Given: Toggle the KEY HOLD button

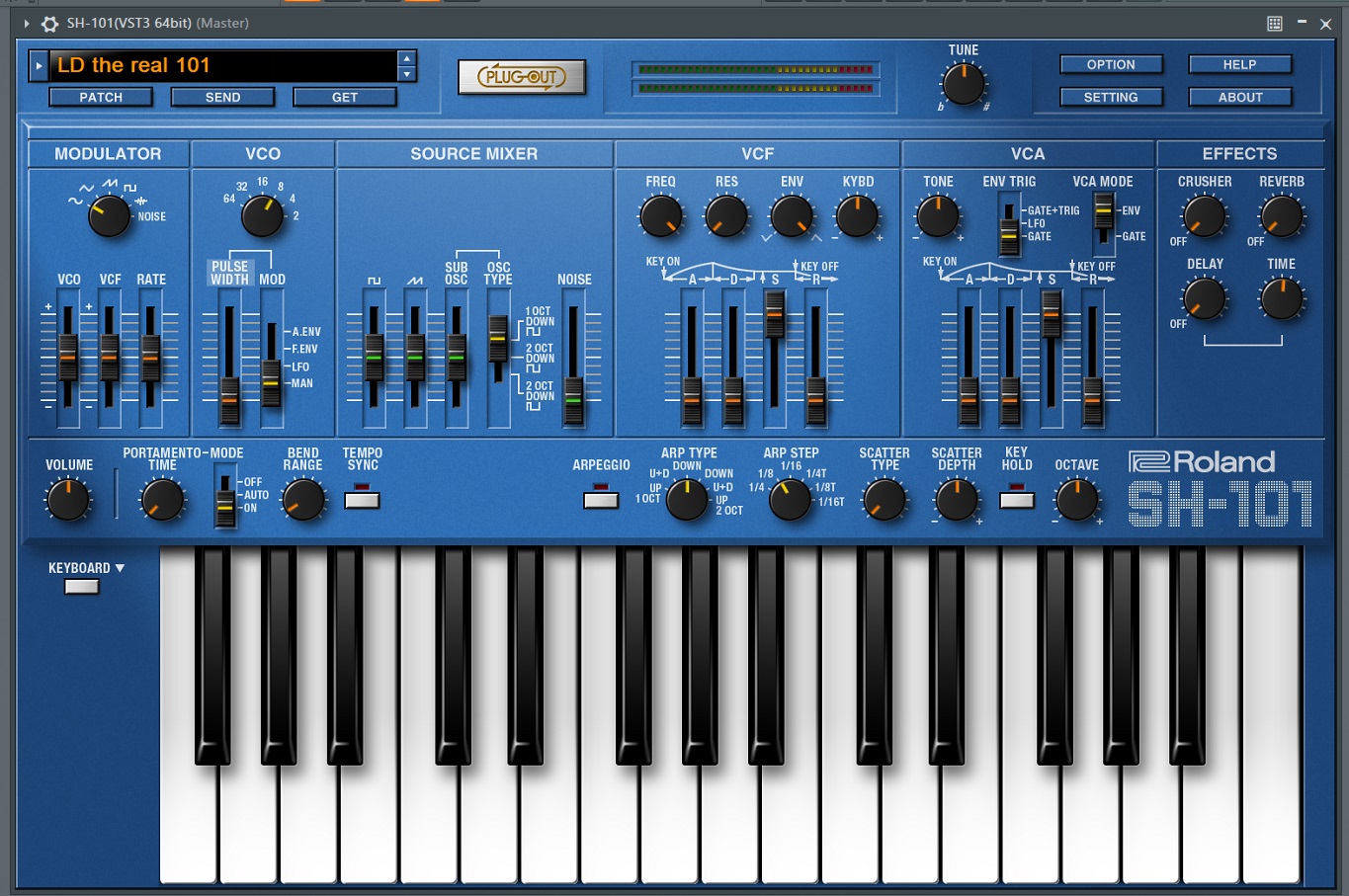Looking at the screenshot, I should [x=1017, y=500].
